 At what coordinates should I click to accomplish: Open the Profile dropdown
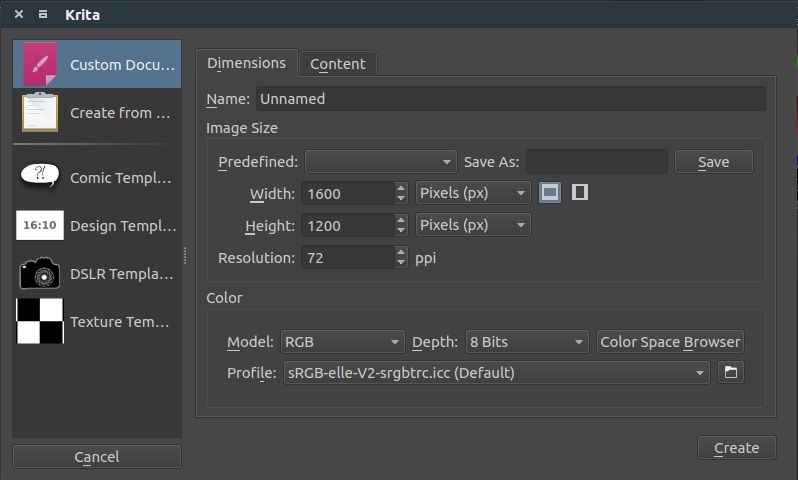496,373
